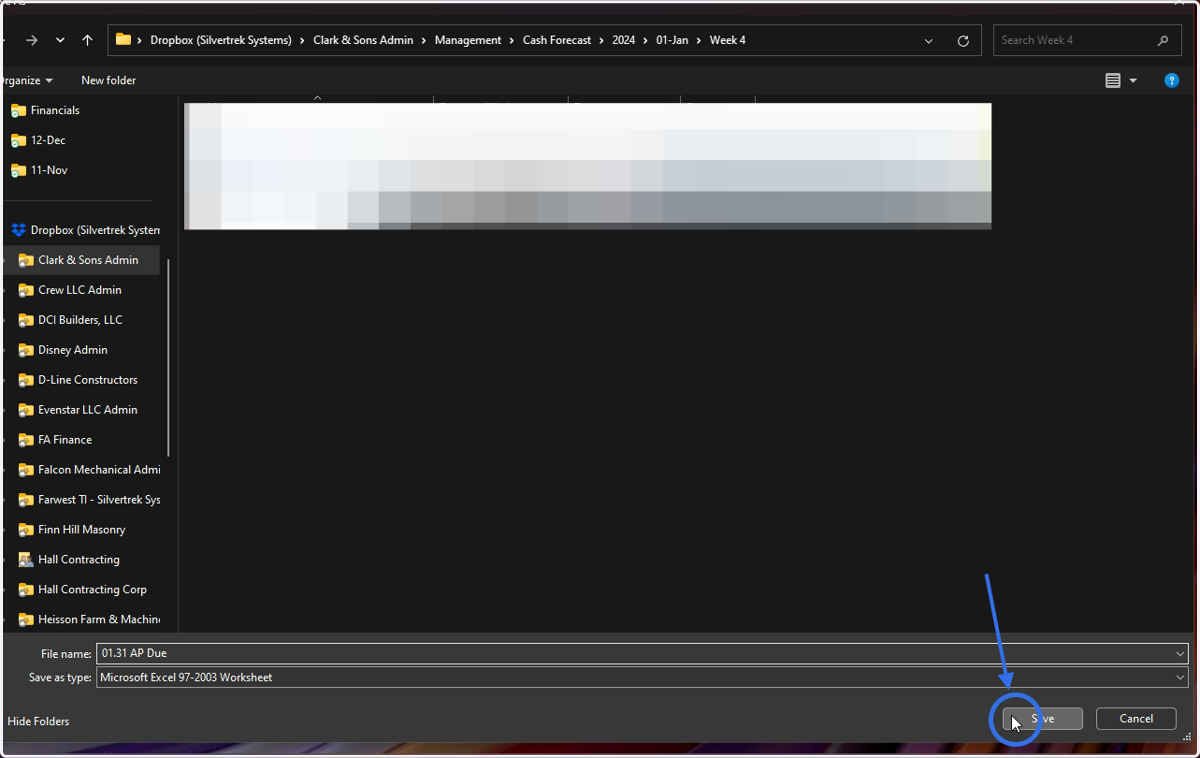
Task: Open the Organize menu
Action: click(29, 80)
